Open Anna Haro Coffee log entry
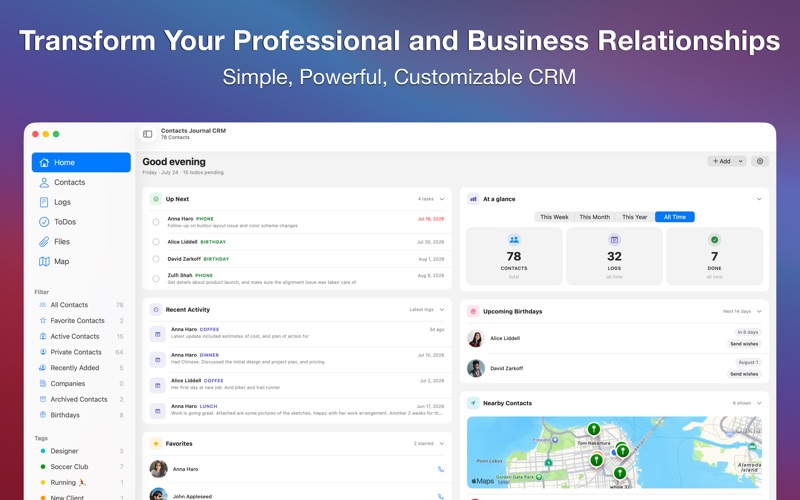Screen dimensions: 800x500 tap(297, 333)
